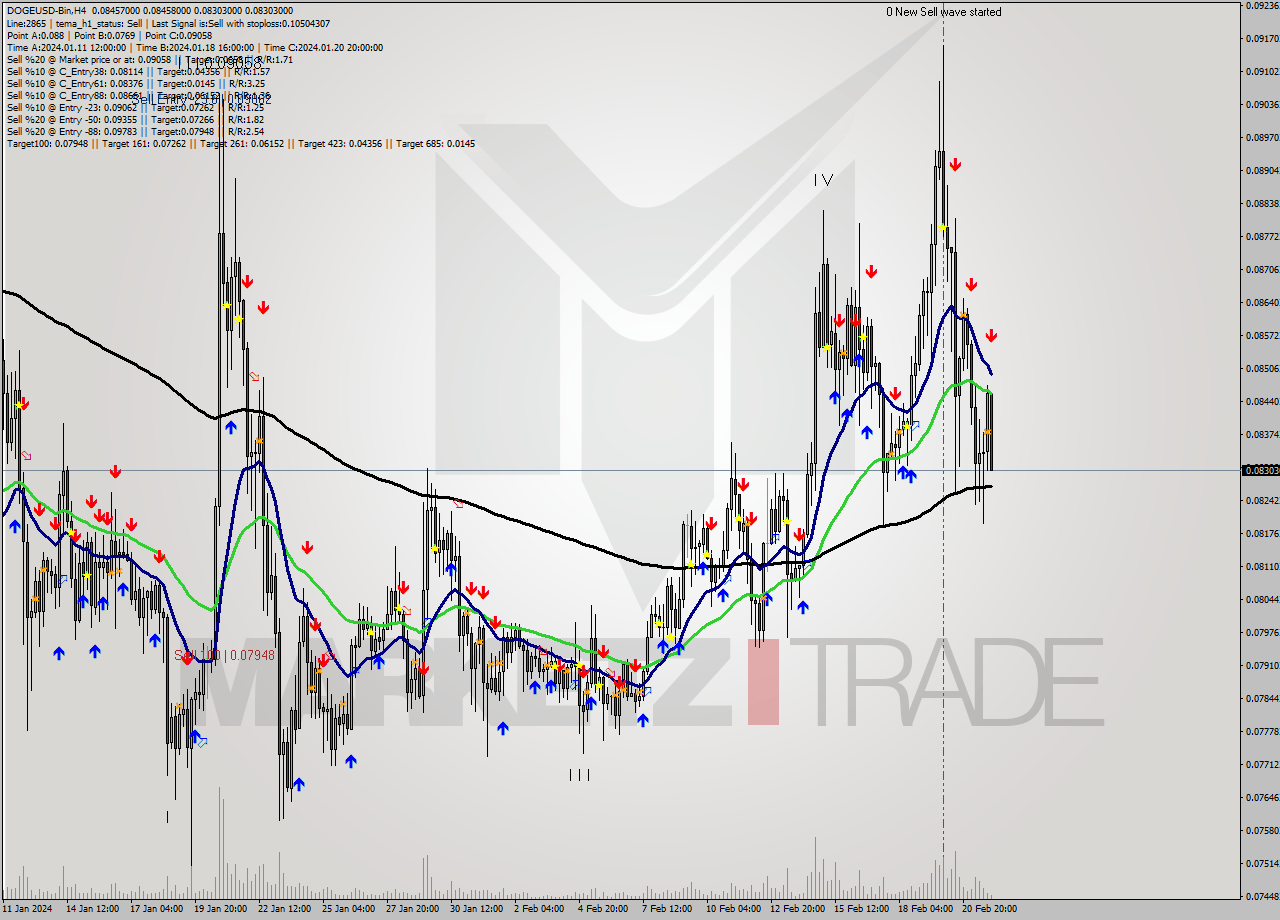Image resolution: width=1280 pixels, height=920 pixels.
Task: Click the 0.08374 price axis label
Action: pos(1263,434)
